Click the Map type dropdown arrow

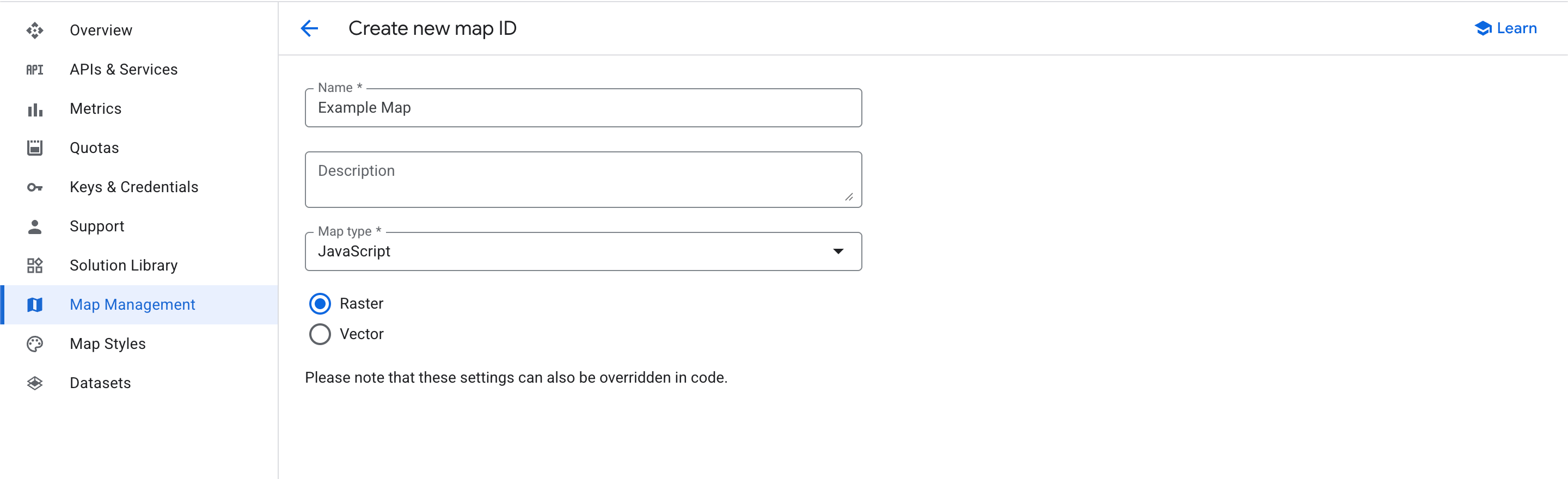click(x=839, y=251)
